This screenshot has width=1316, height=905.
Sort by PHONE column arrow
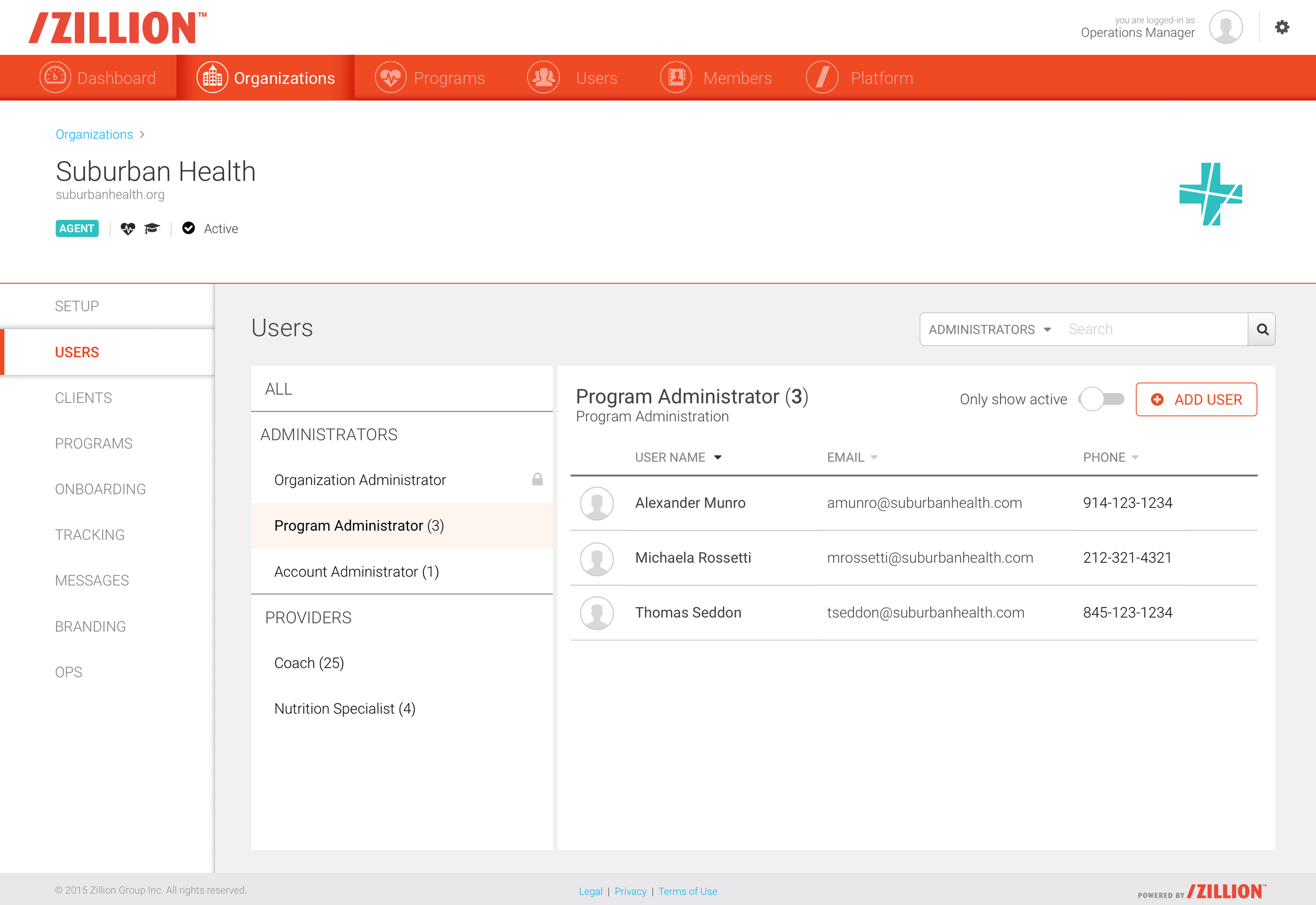[x=1134, y=458]
